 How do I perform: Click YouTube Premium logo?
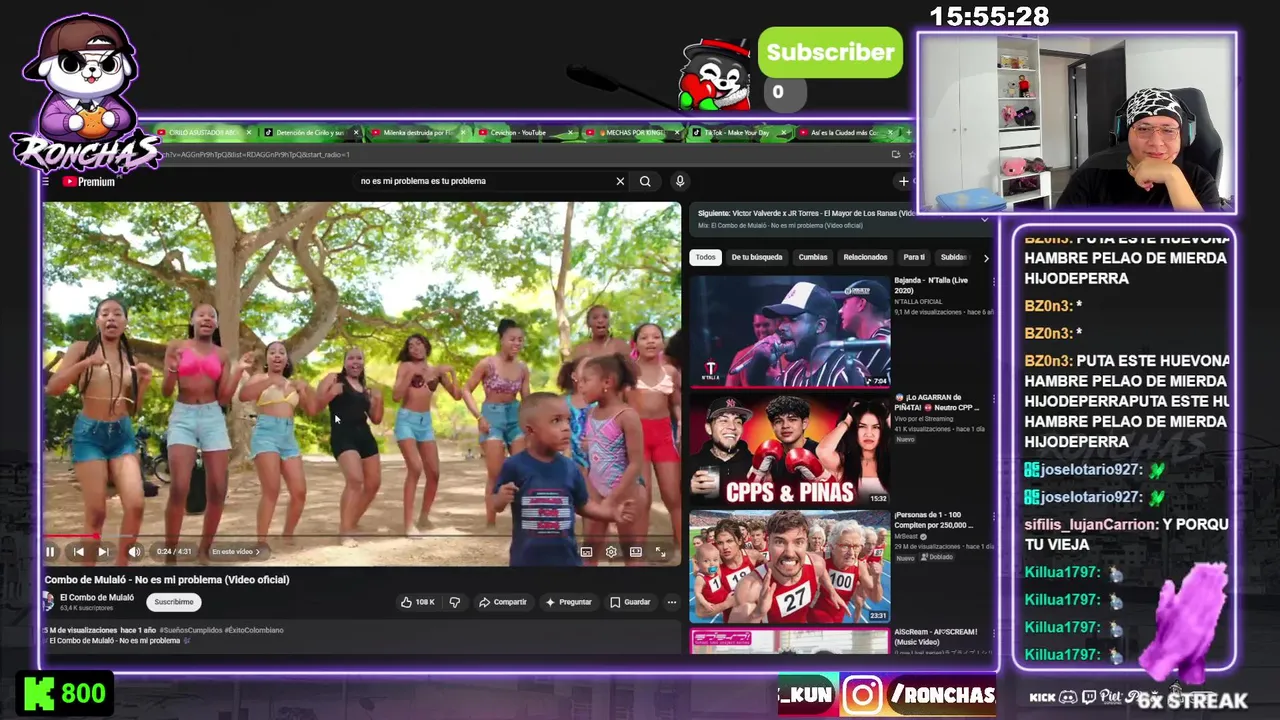(88, 182)
